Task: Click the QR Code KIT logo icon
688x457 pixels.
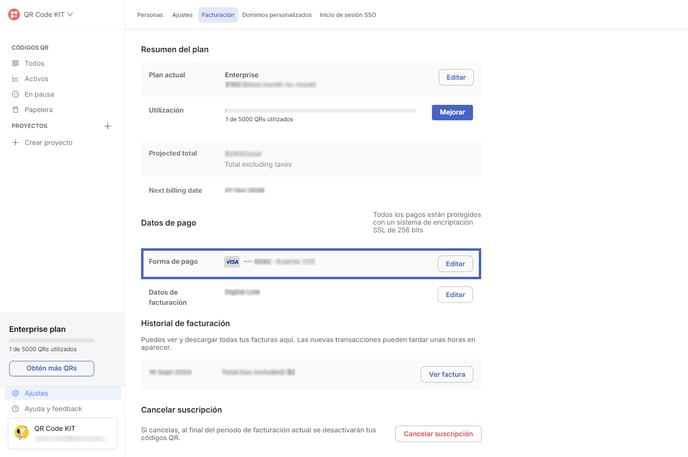Action: pos(14,14)
